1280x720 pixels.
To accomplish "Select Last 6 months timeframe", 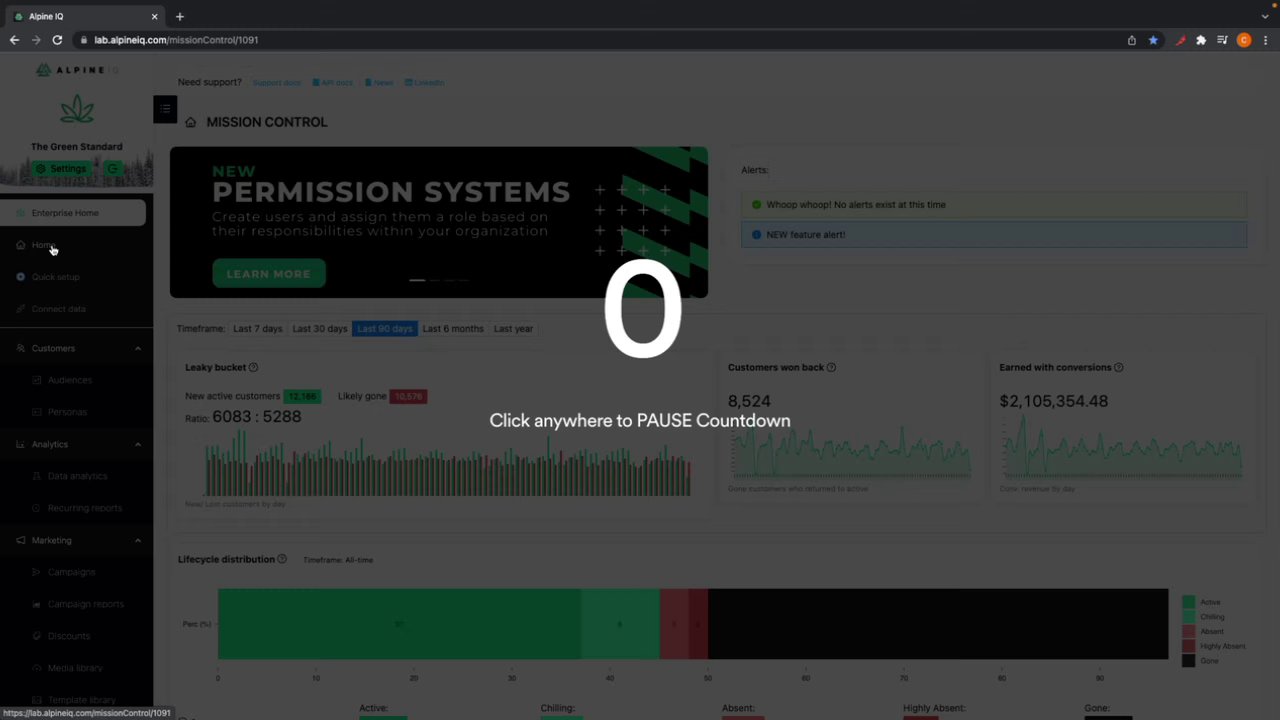I will click(453, 329).
